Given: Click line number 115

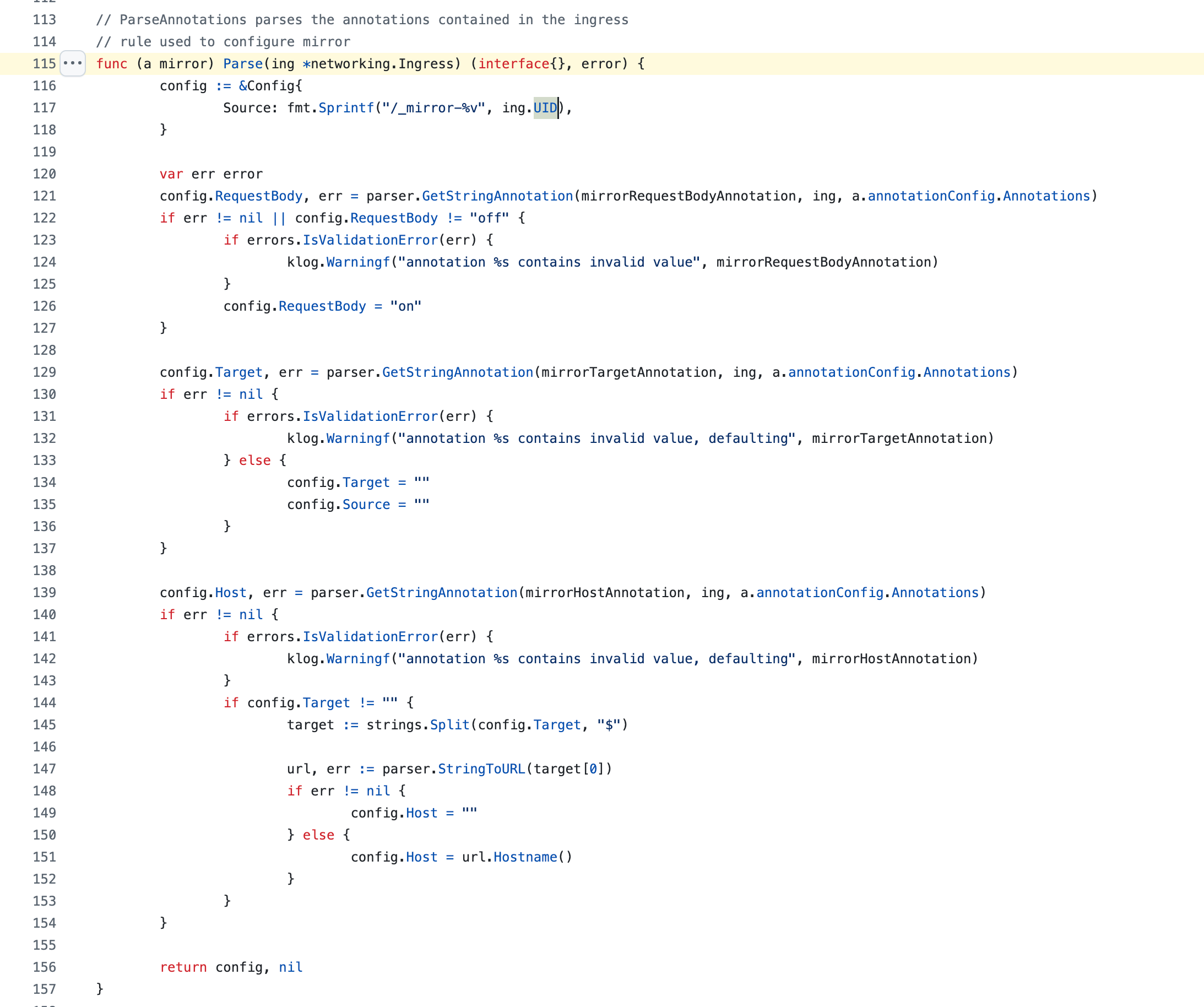Looking at the screenshot, I should point(44,64).
